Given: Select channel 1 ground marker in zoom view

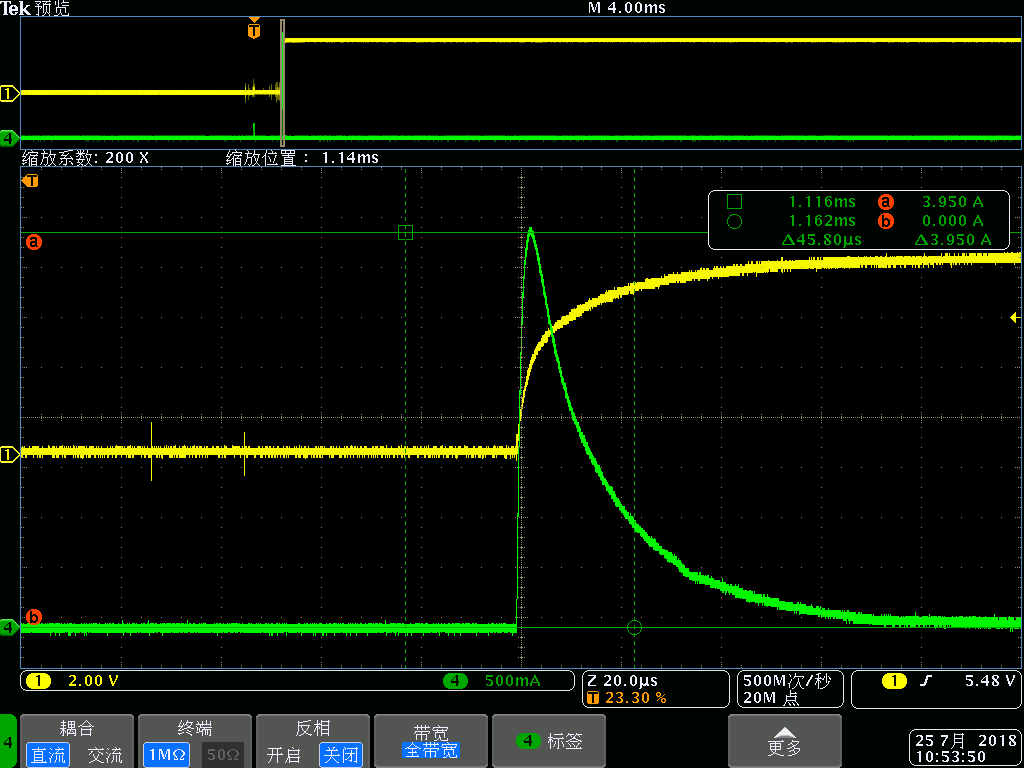Looking at the screenshot, I should click(x=8, y=454).
